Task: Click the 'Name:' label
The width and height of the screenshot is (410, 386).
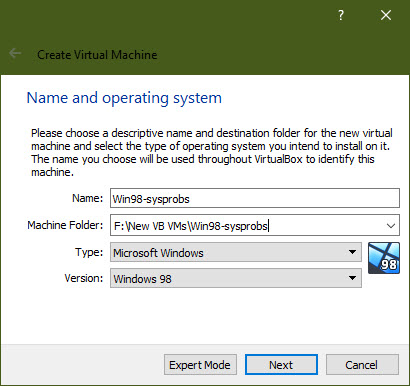Action: [88, 198]
